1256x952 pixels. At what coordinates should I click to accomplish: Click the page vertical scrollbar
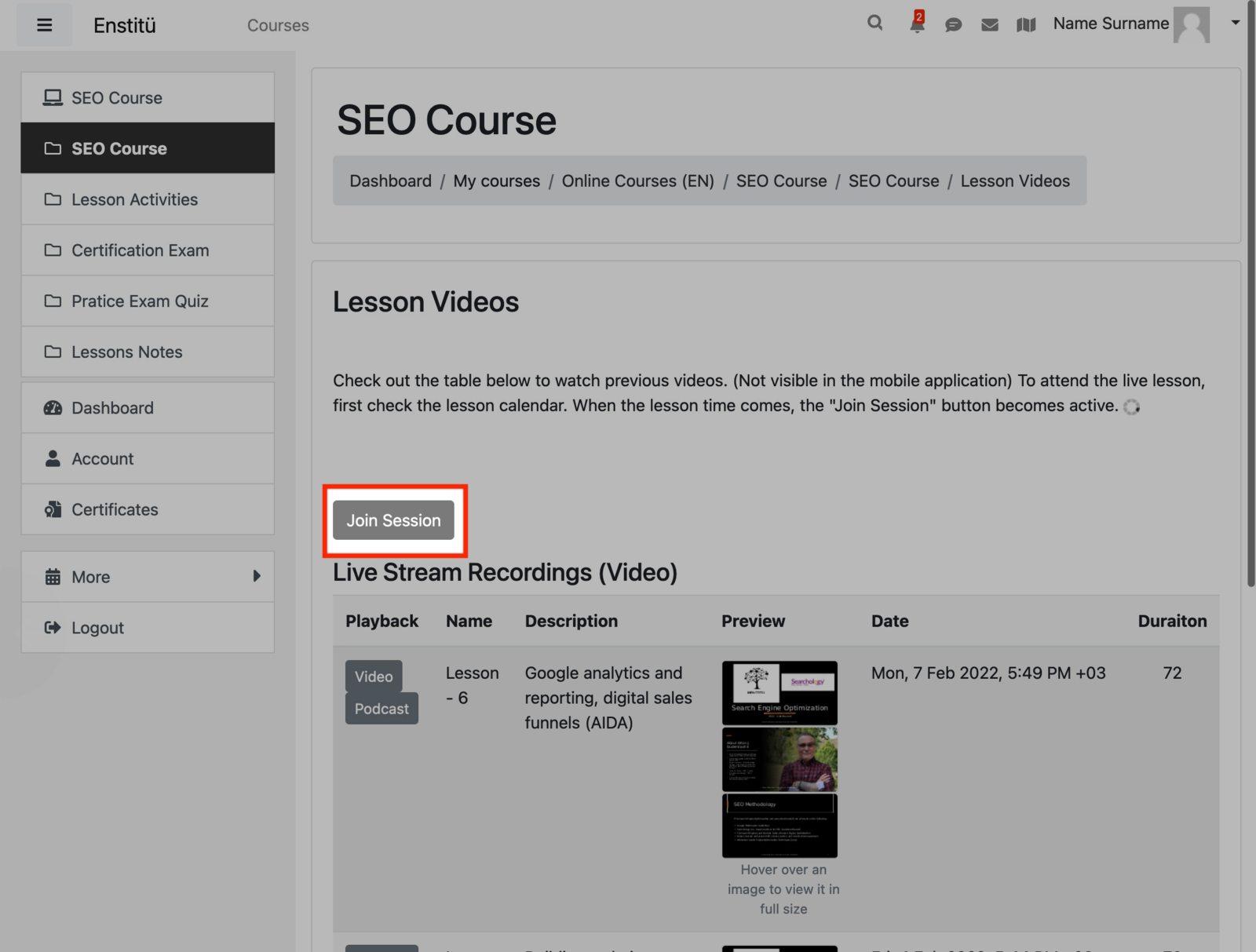[x=1251, y=314]
